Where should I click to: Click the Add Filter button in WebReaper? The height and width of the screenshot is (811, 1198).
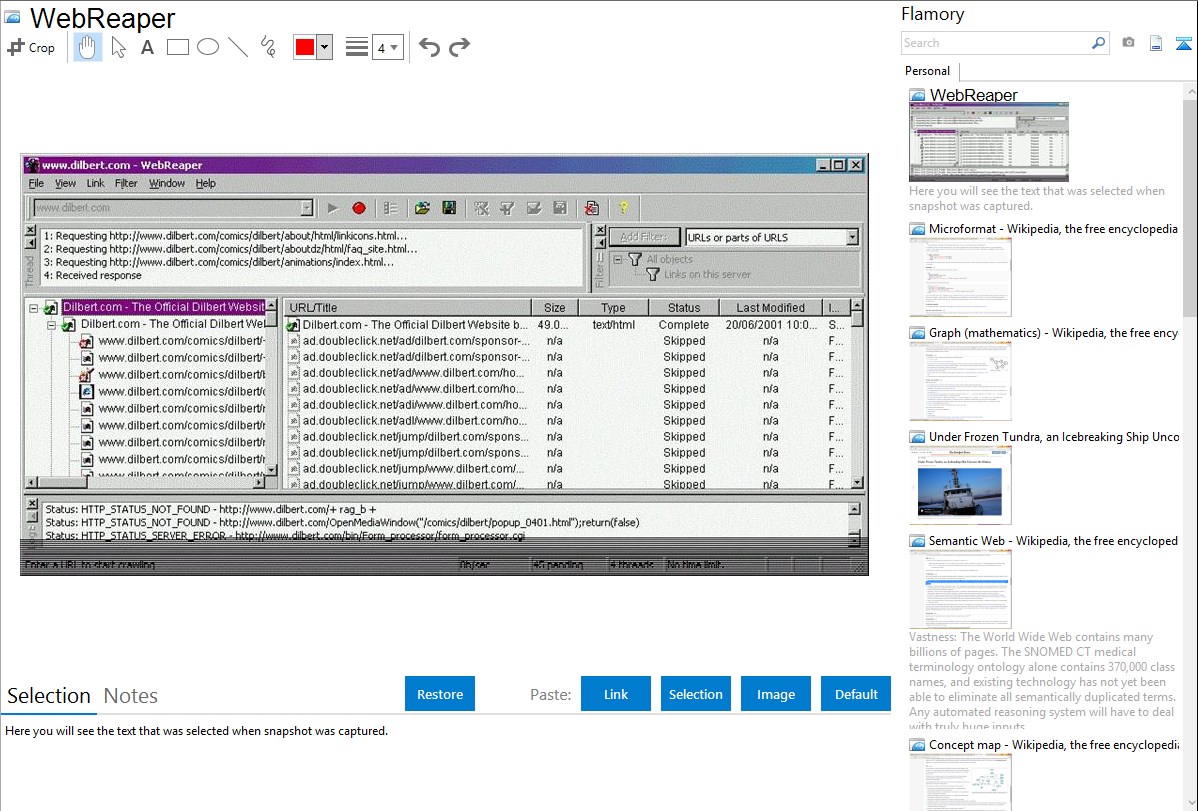(x=644, y=238)
